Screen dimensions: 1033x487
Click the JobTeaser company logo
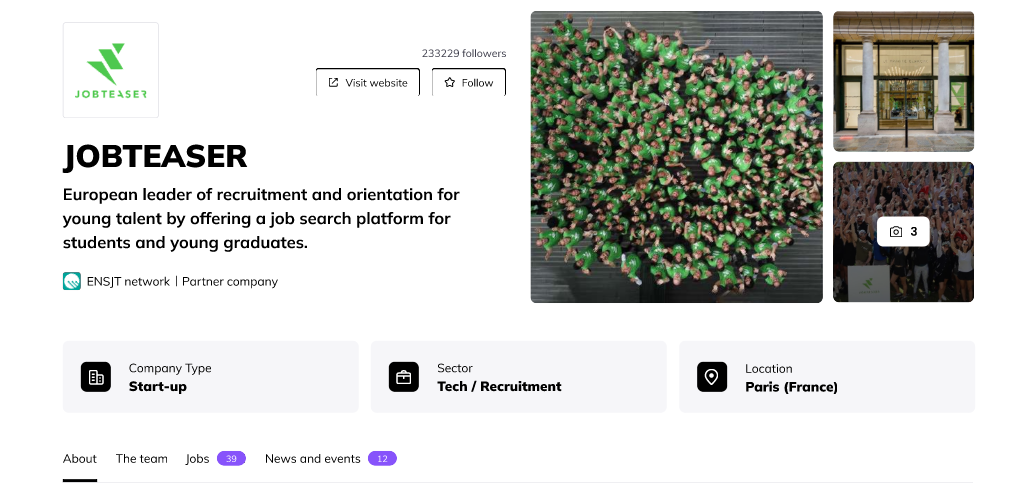(x=111, y=71)
